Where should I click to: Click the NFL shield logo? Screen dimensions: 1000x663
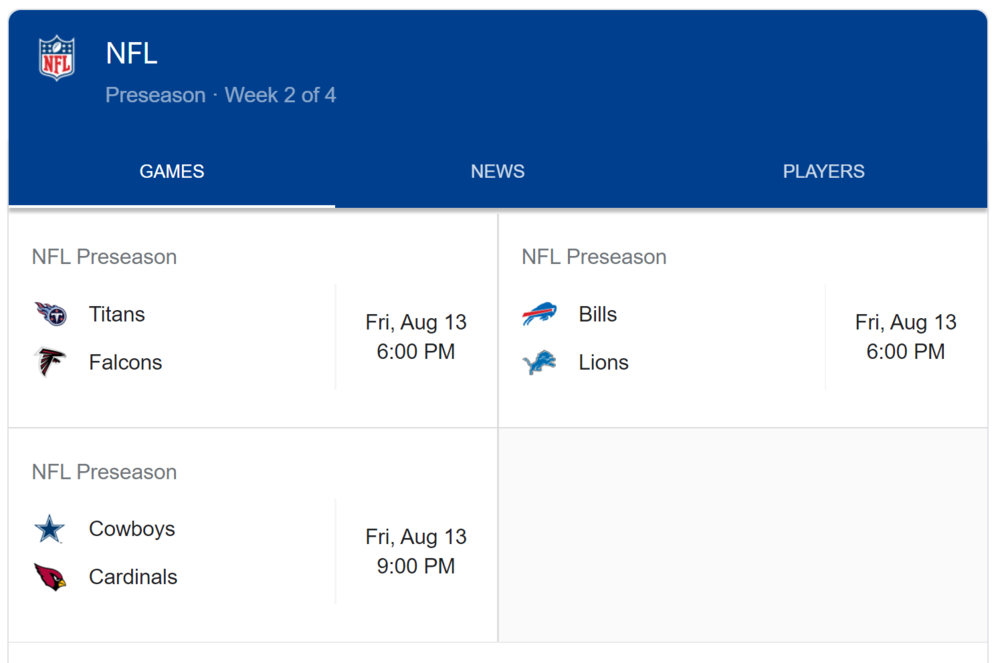coord(56,58)
